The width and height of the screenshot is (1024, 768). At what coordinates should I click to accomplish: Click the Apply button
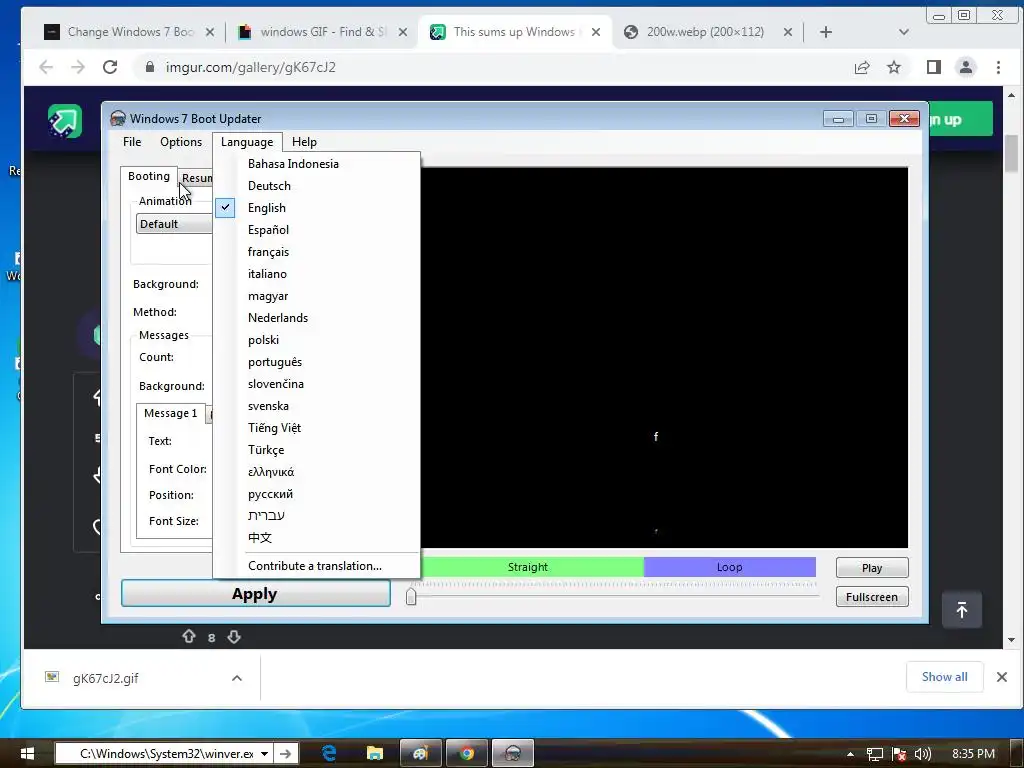[255, 594]
